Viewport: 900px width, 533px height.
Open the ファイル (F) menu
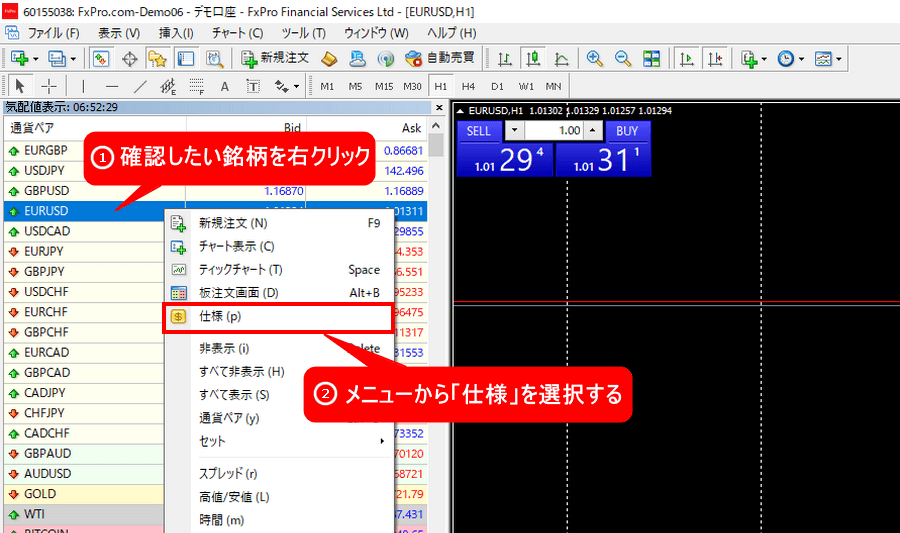click(53, 33)
